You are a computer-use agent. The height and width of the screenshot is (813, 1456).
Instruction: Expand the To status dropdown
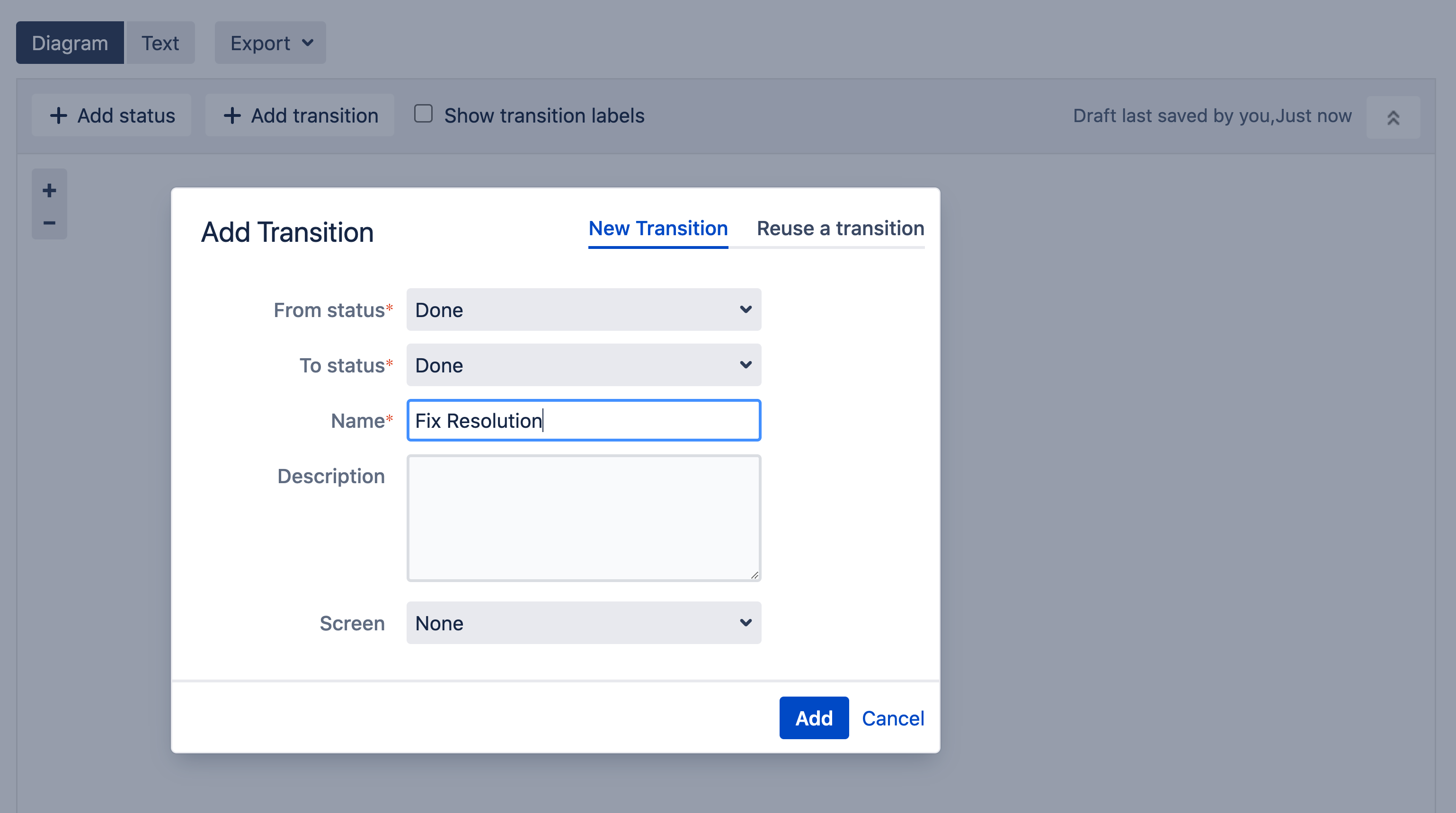pos(583,364)
